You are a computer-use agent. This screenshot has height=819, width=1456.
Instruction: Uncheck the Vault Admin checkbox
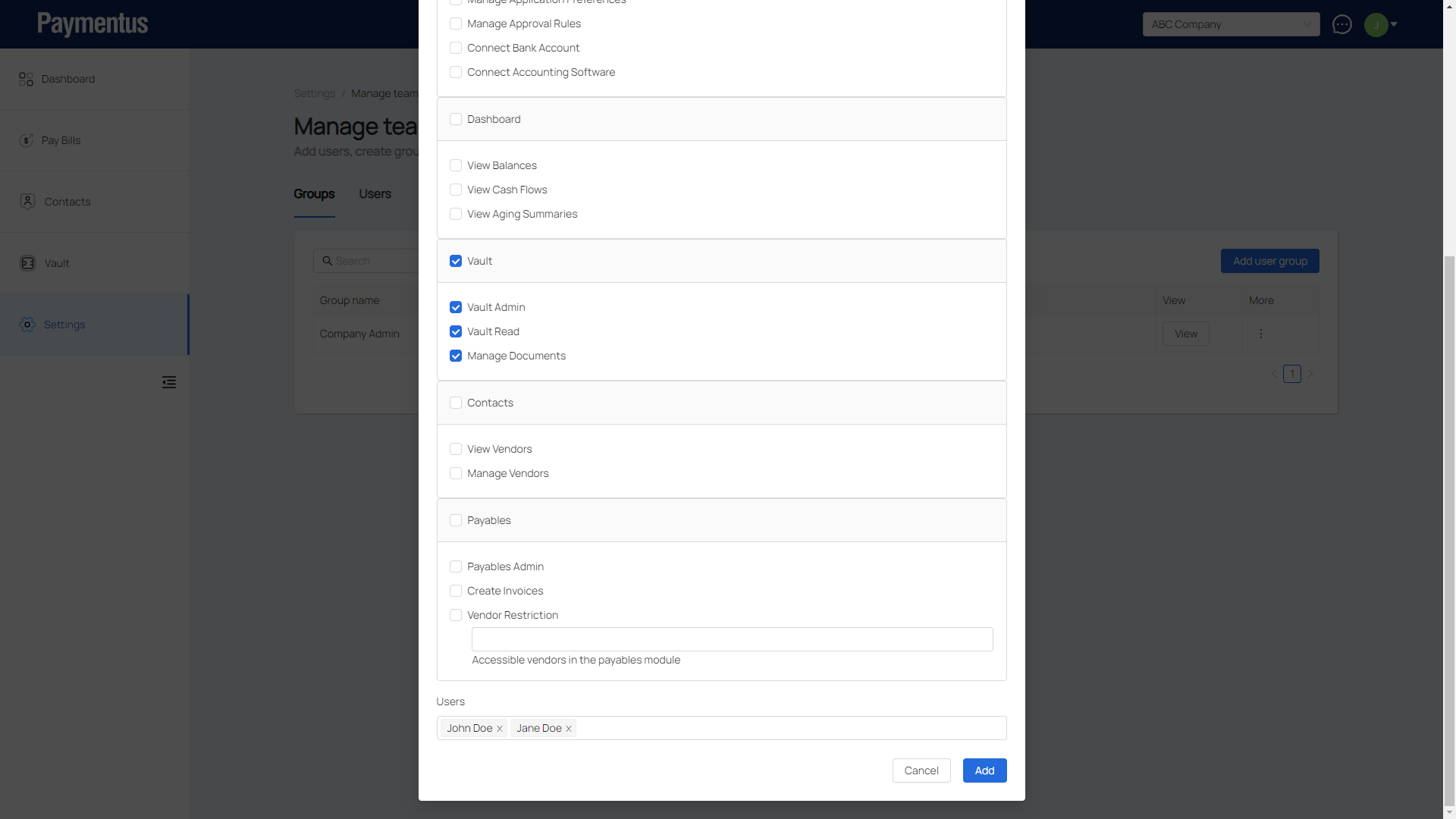click(456, 307)
